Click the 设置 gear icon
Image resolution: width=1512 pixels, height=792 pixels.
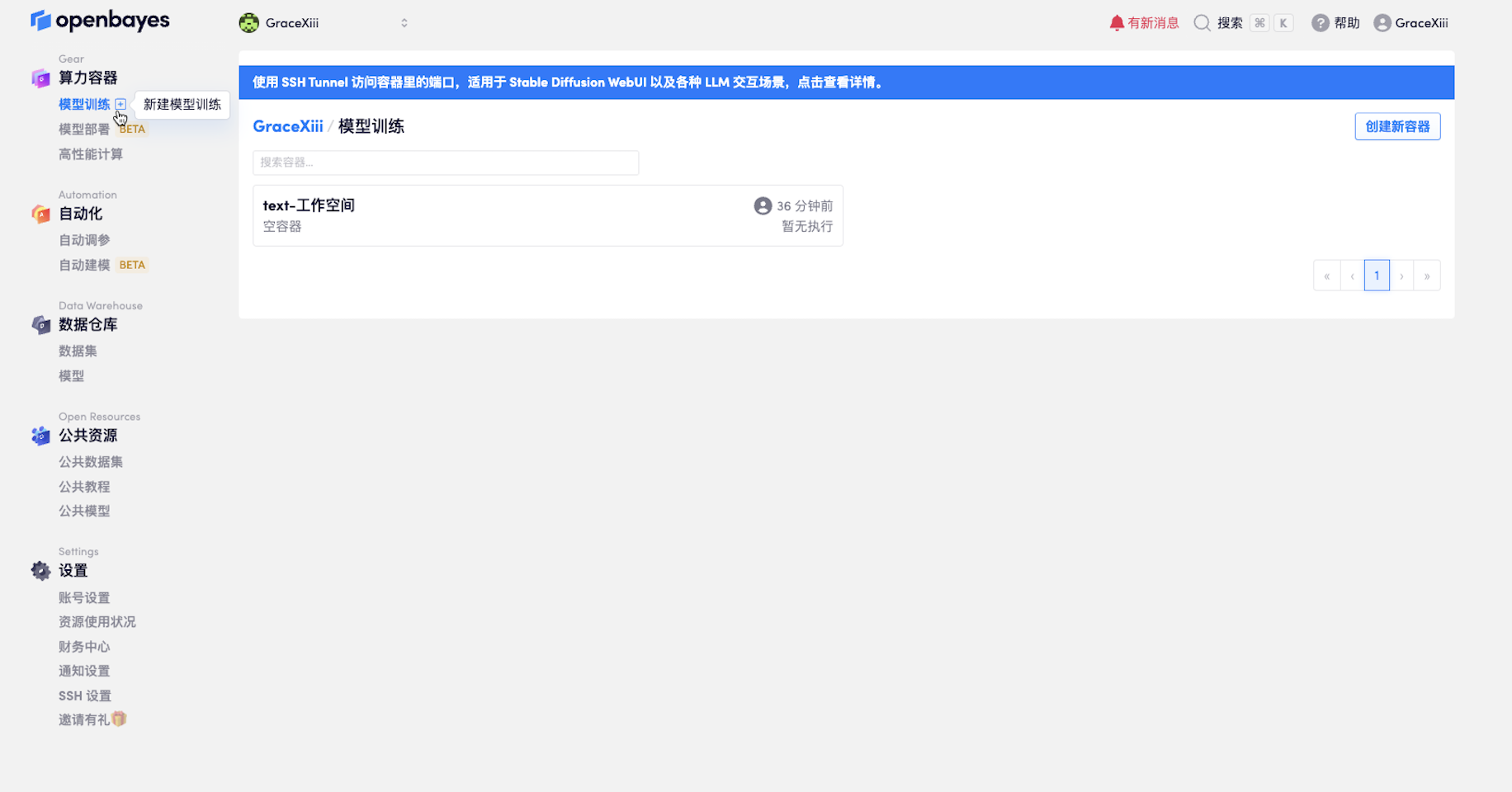pyautogui.click(x=40, y=571)
